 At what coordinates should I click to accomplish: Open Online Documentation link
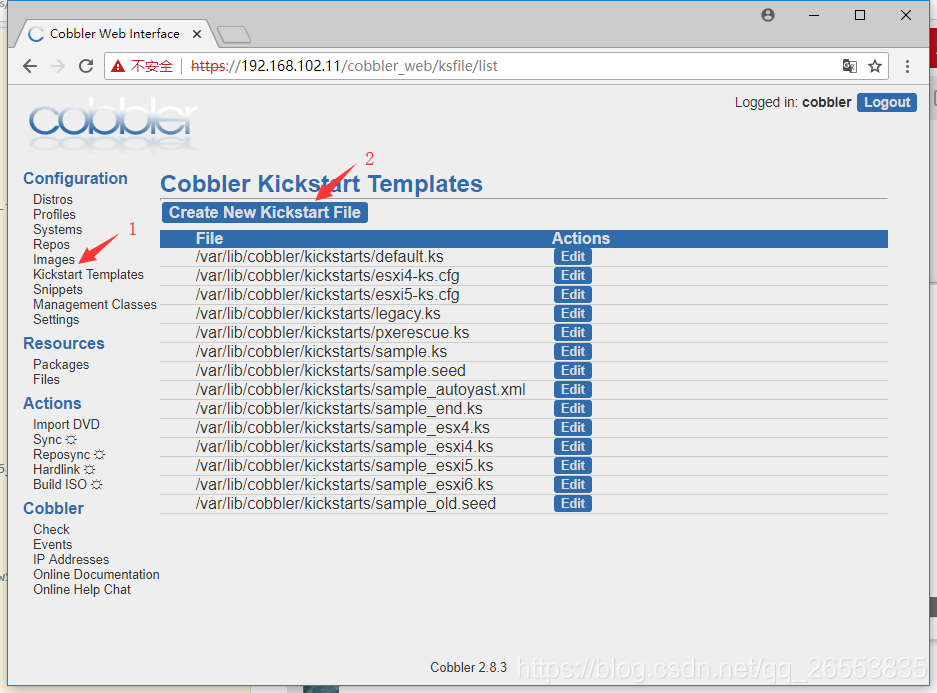96,574
